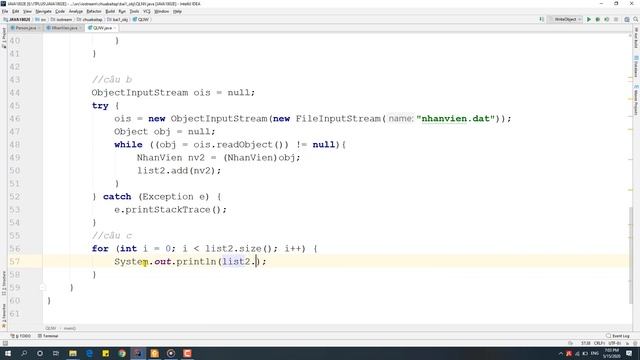Toggle tool window bars icon at bottom-left corner
The width and height of the screenshot is (640, 360).
(x=5, y=343)
